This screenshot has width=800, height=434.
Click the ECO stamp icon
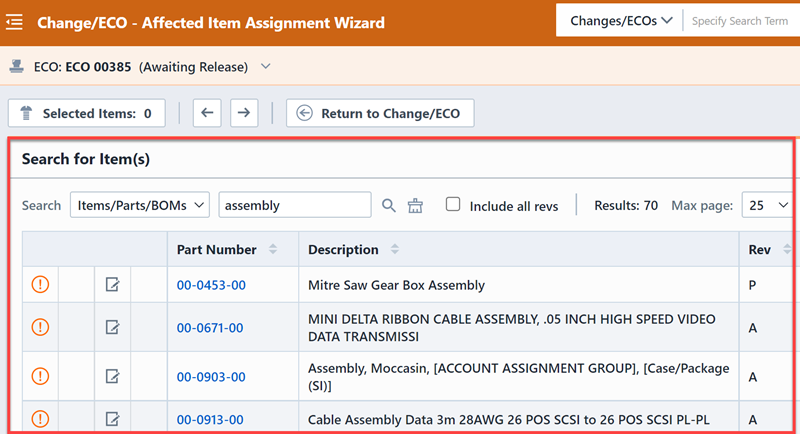pyautogui.click(x=16, y=66)
